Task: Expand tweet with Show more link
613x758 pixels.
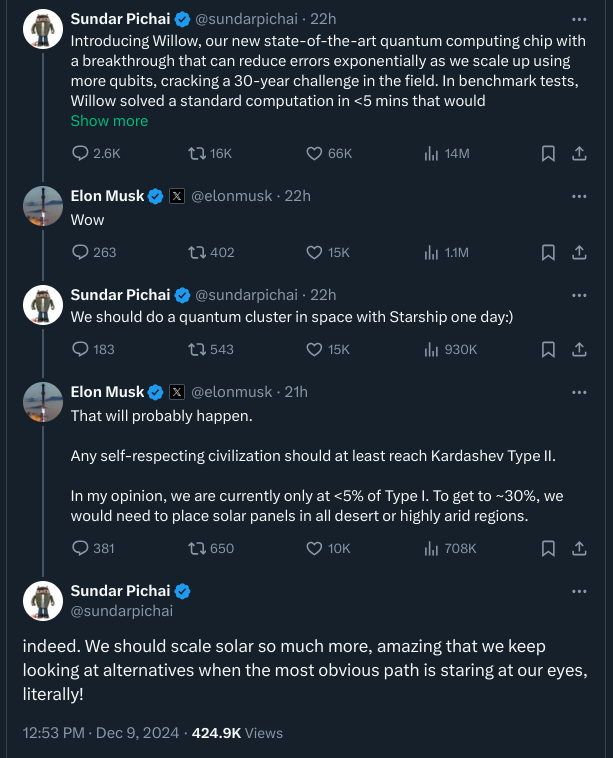Action: click(x=109, y=121)
